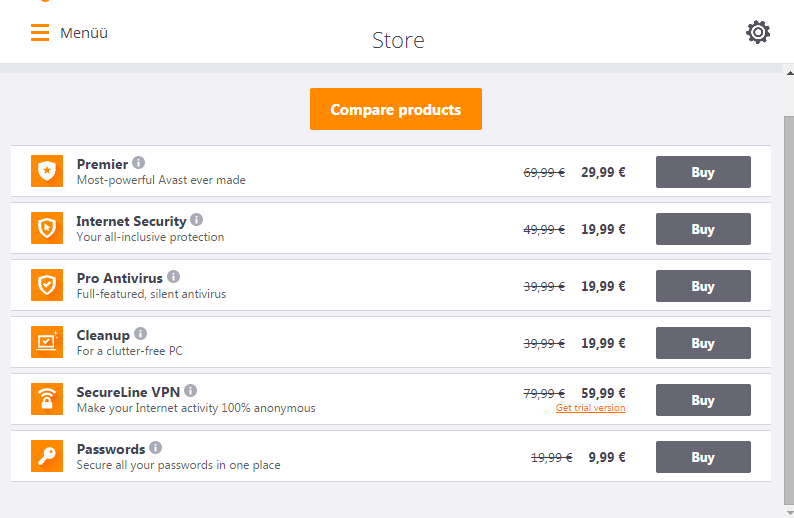Show info for Pro Antivirus
The height and width of the screenshot is (518, 794).
(x=173, y=276)
